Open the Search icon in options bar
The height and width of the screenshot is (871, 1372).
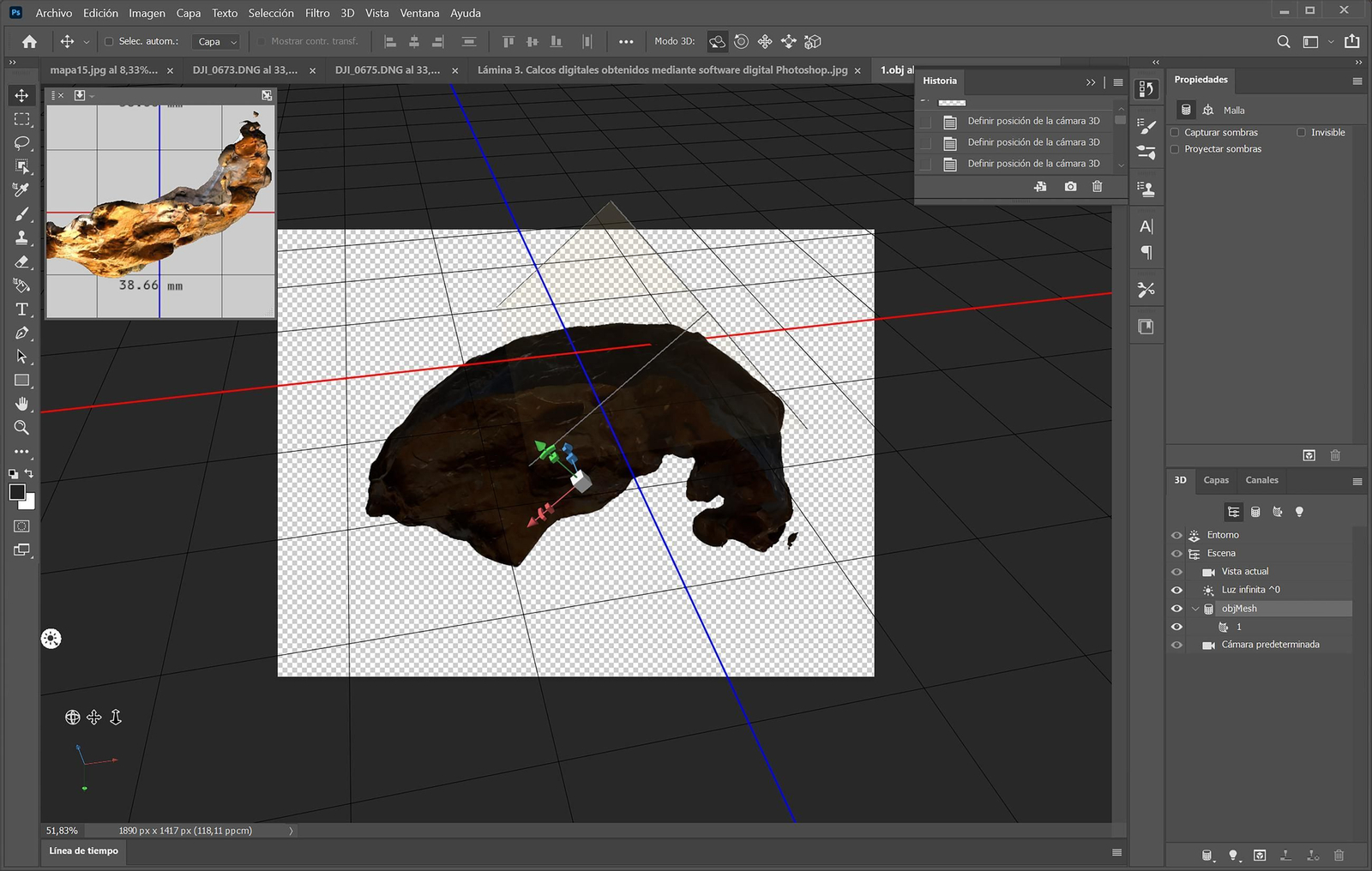click(x=1284, y=41)
